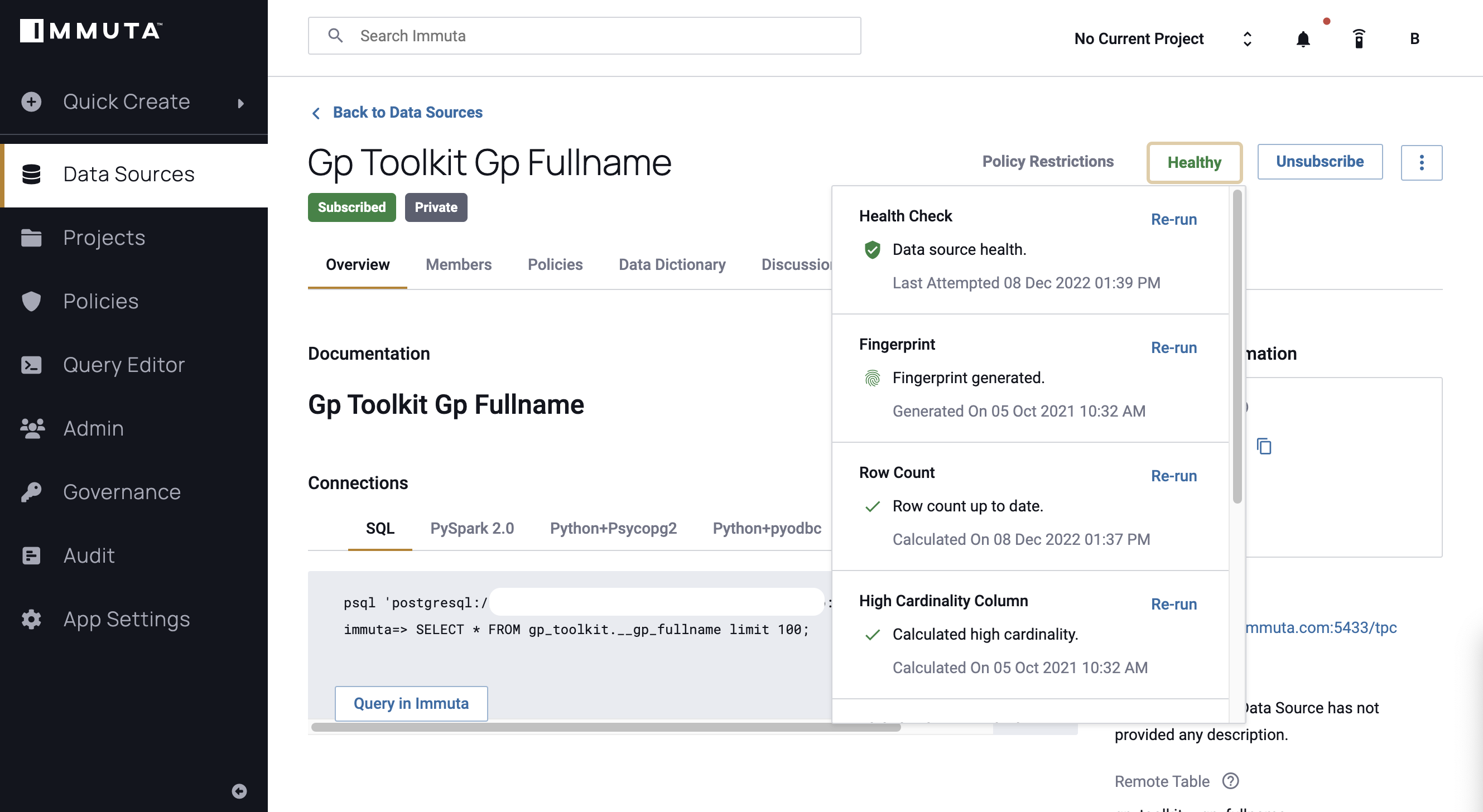The height and width of the screenshot is (812, 1483).
Task: Click the red notification dot
Action: [x=1326, y=21]
